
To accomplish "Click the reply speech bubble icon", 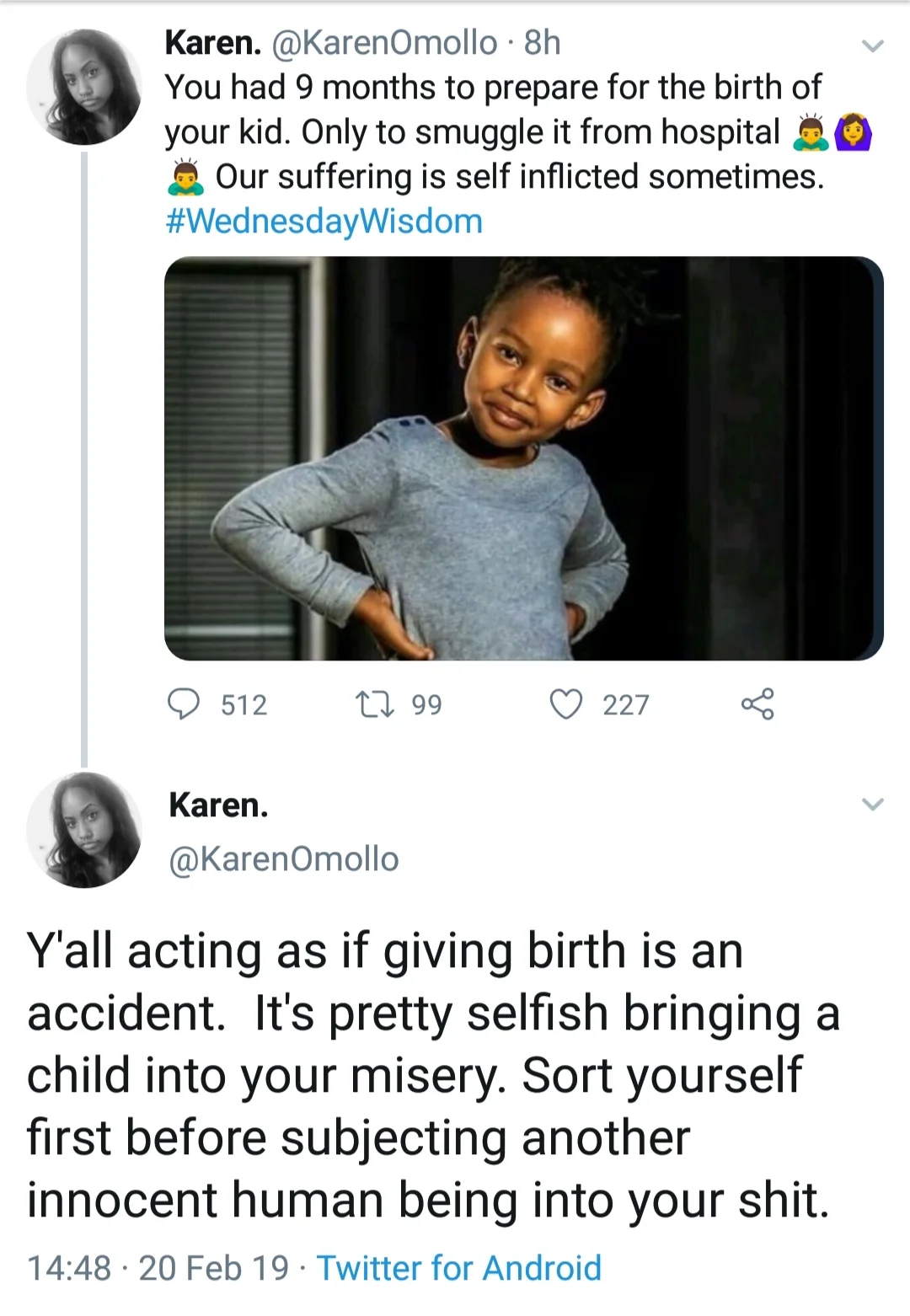I will pos(184,703).
